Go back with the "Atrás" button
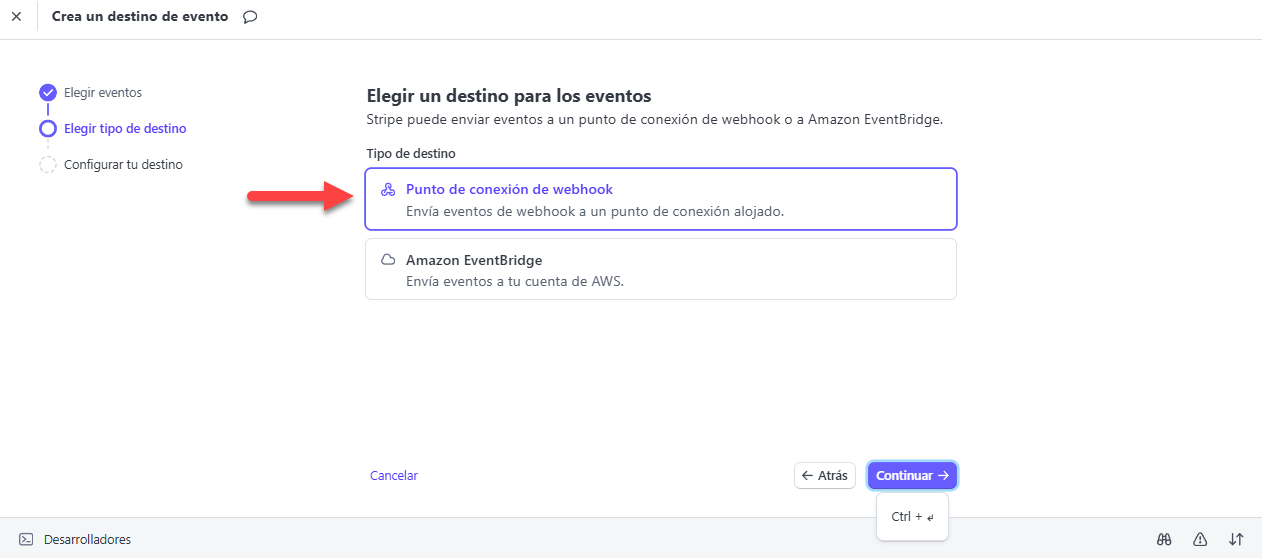Viewport: 1262px width, 558px height. 825,476
